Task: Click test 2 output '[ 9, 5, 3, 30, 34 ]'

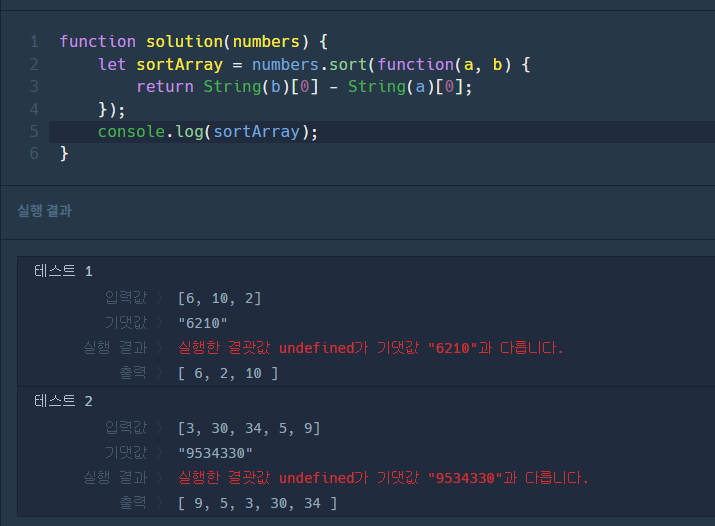Action: pyautogui.click(x=258, y=504)
